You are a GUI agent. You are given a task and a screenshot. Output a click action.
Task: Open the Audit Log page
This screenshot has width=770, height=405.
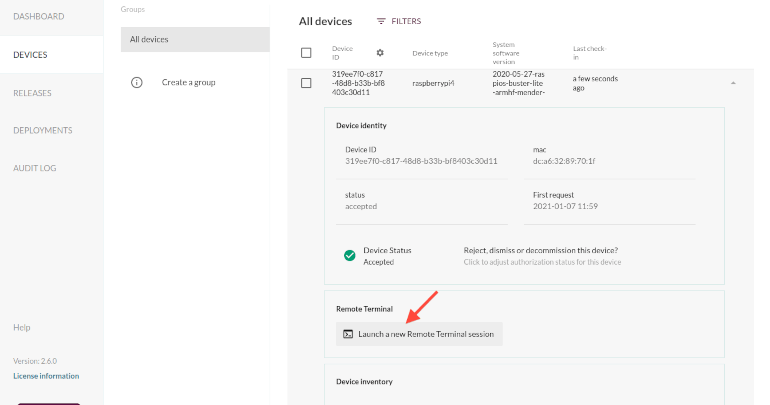(x=35, y=168)
